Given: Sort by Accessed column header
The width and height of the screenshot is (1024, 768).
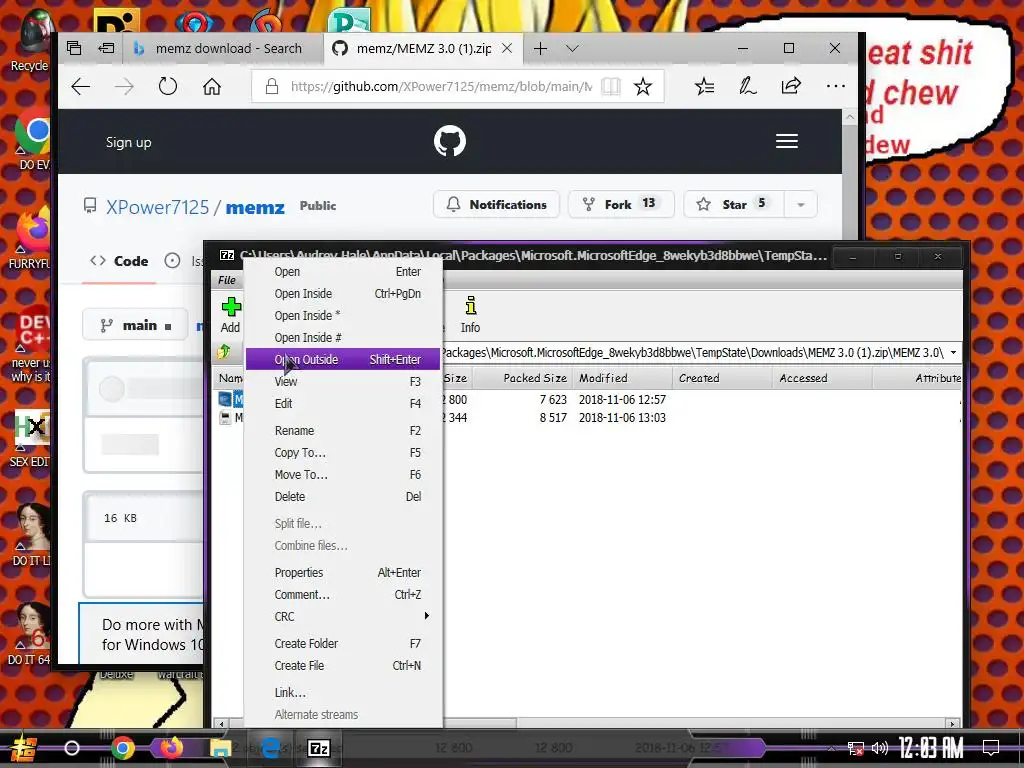Looking at the screenshot, I should (x=822, y=378).
